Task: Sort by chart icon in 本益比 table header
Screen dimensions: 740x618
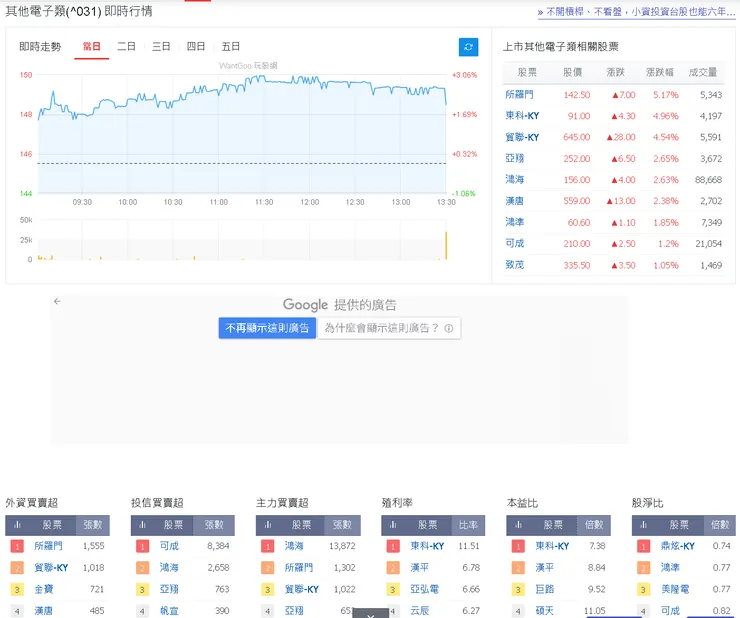Action: click(x=519, y=525)
